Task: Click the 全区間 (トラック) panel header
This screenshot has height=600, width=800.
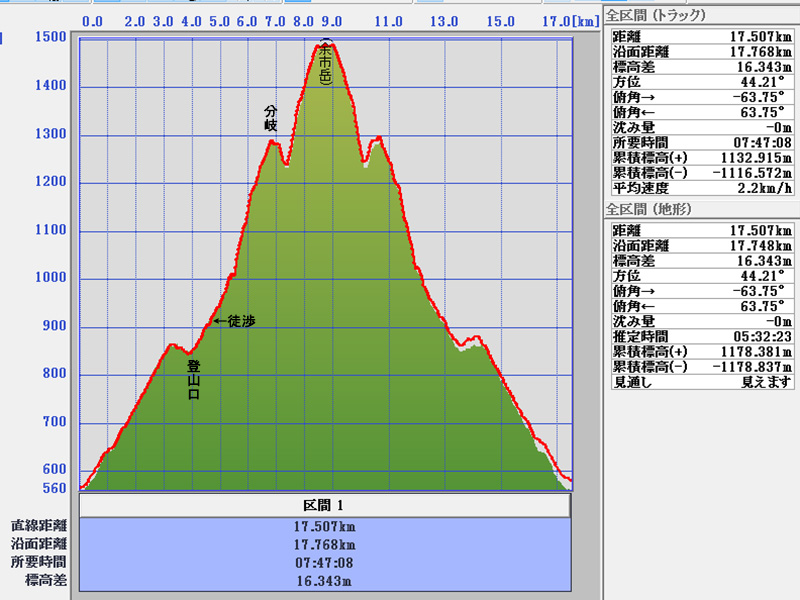Action: (655, 15)
